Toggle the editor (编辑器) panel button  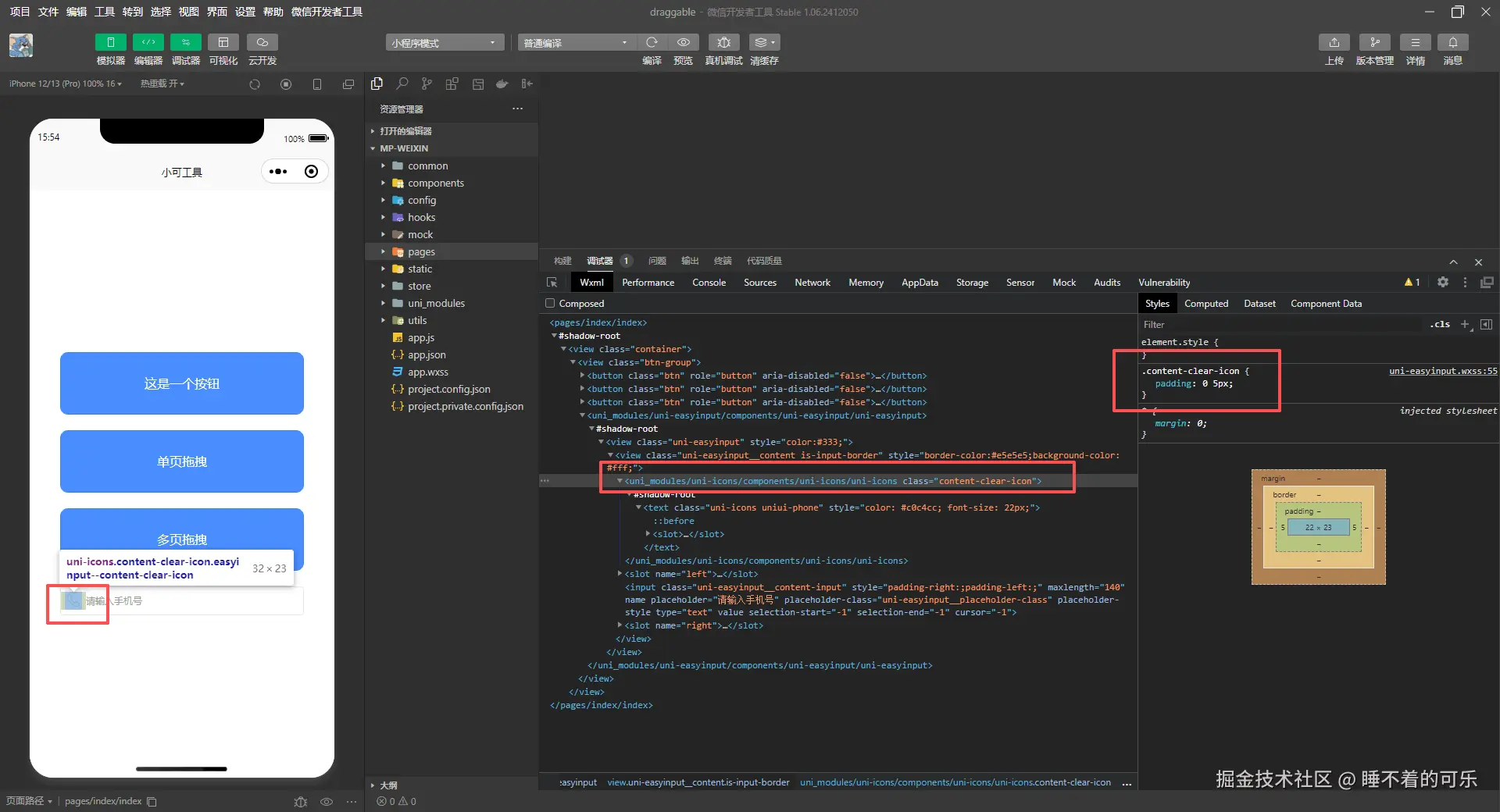click(148, 42)
